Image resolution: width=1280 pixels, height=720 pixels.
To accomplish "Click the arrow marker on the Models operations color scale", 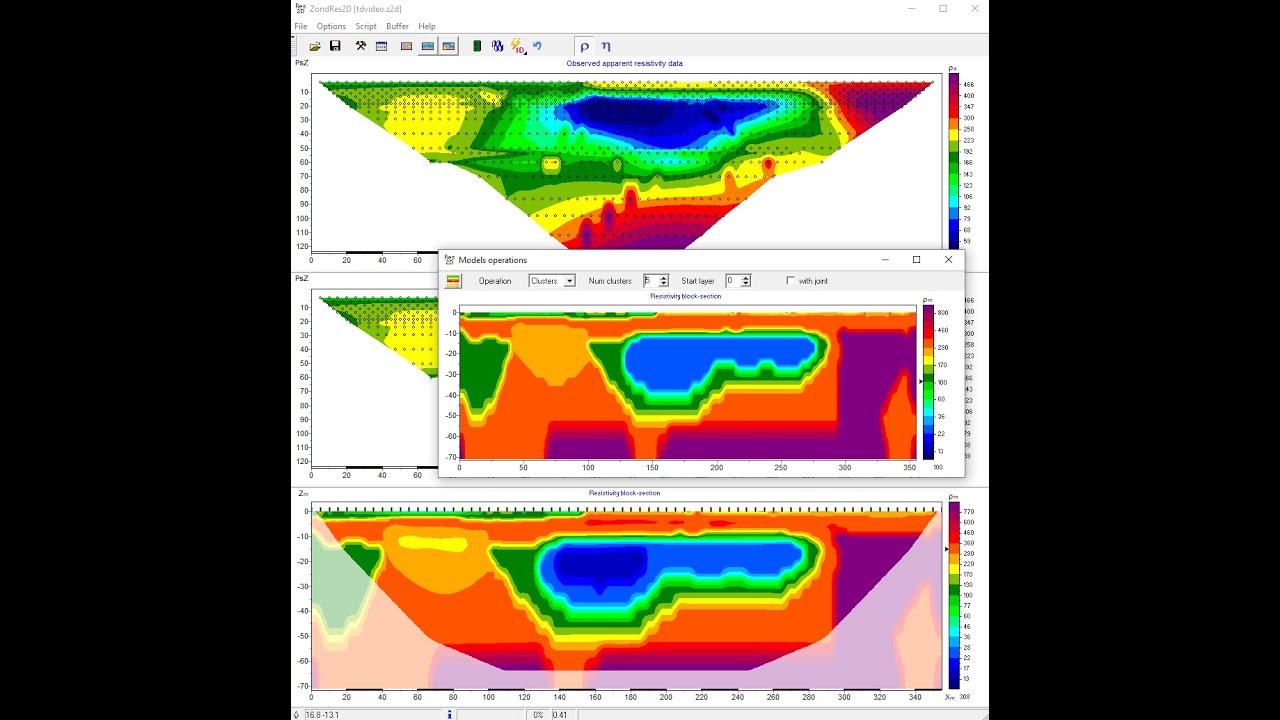I will [921, 382].
